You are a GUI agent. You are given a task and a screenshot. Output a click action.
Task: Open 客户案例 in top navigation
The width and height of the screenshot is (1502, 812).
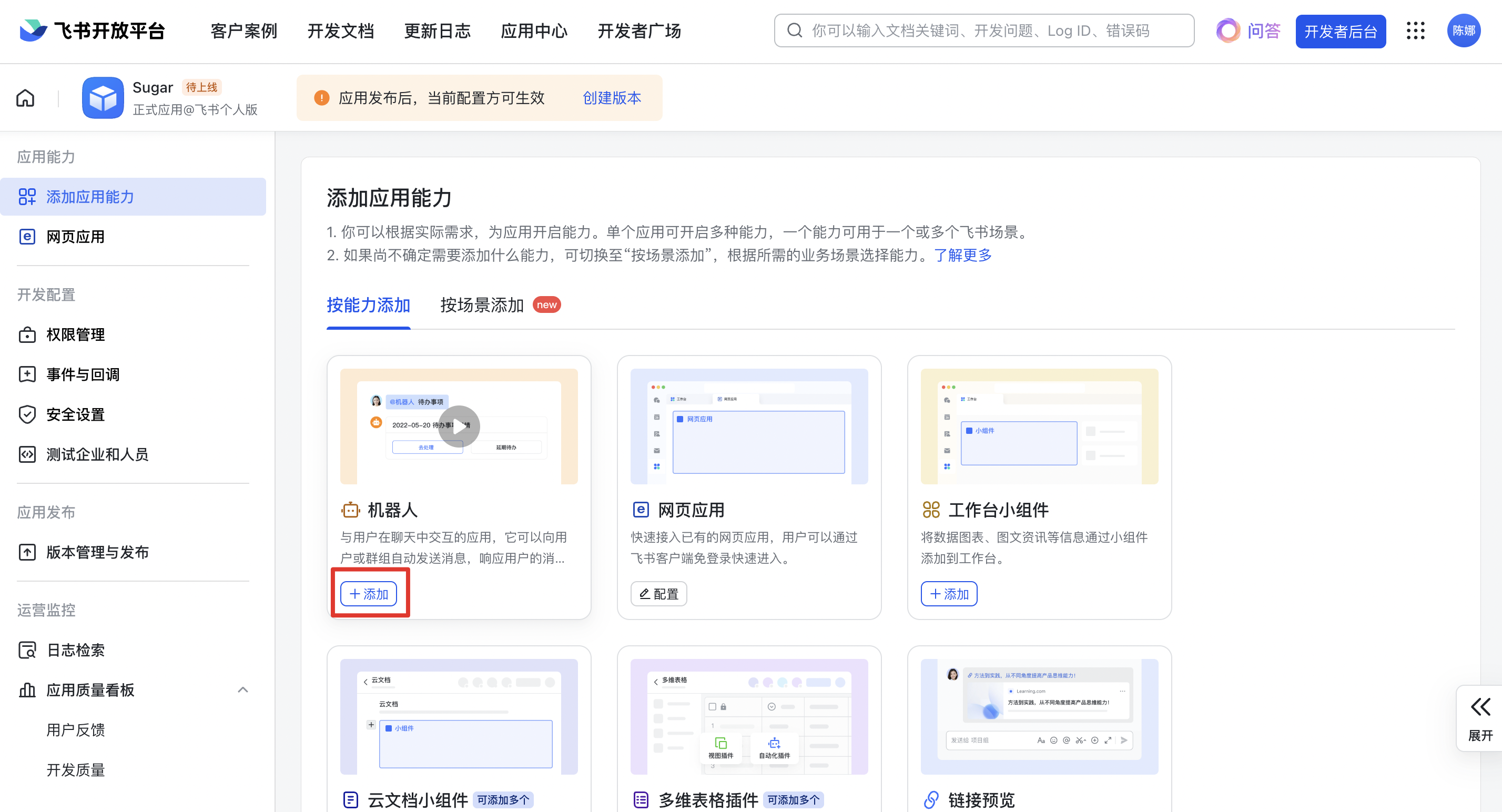point(243,31)
